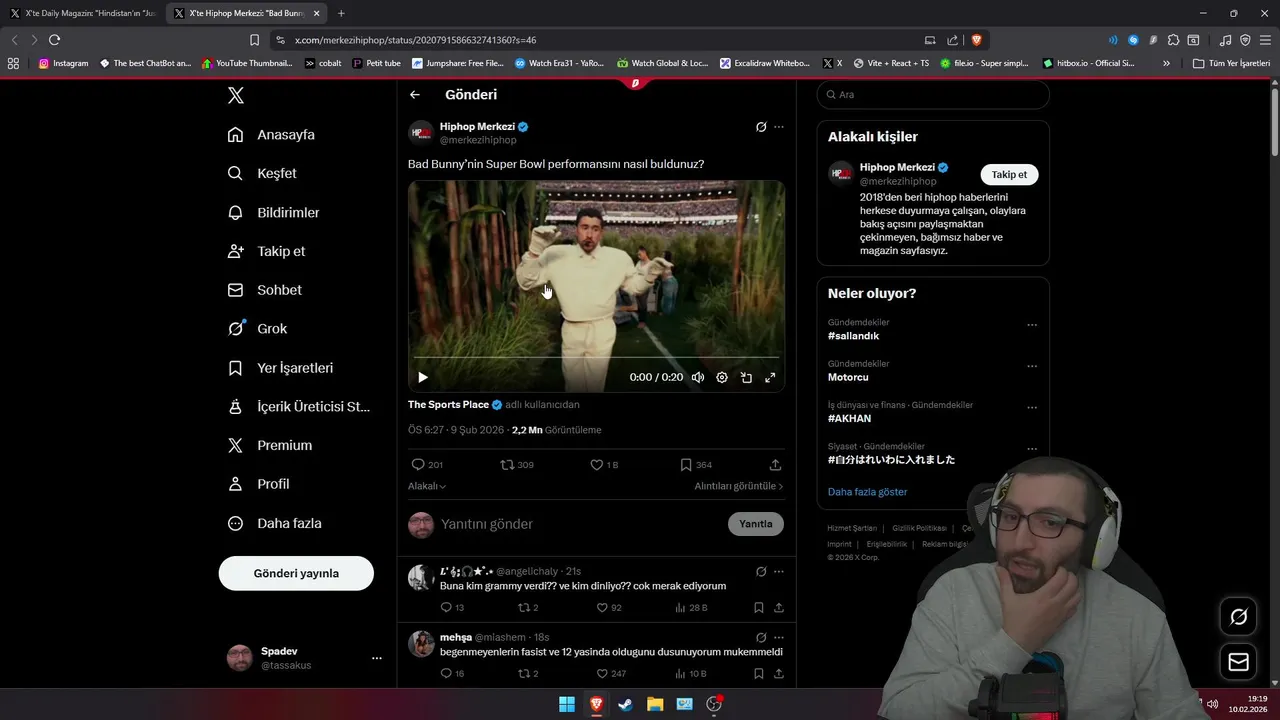Open floating Grok button
This screenshot has height=720, width=1280.
click(1238, 617)
